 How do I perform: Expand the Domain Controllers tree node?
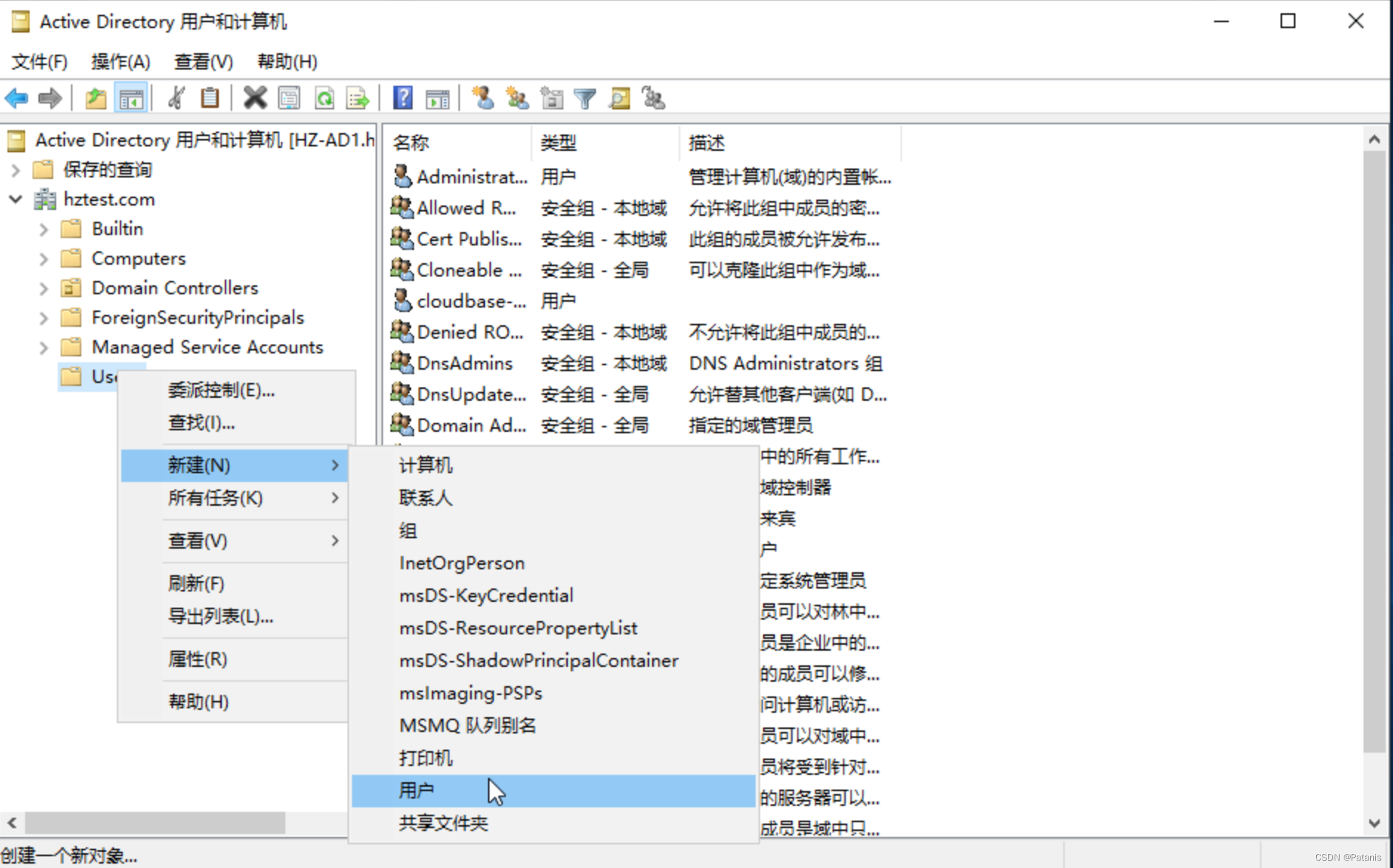(44, 288)
